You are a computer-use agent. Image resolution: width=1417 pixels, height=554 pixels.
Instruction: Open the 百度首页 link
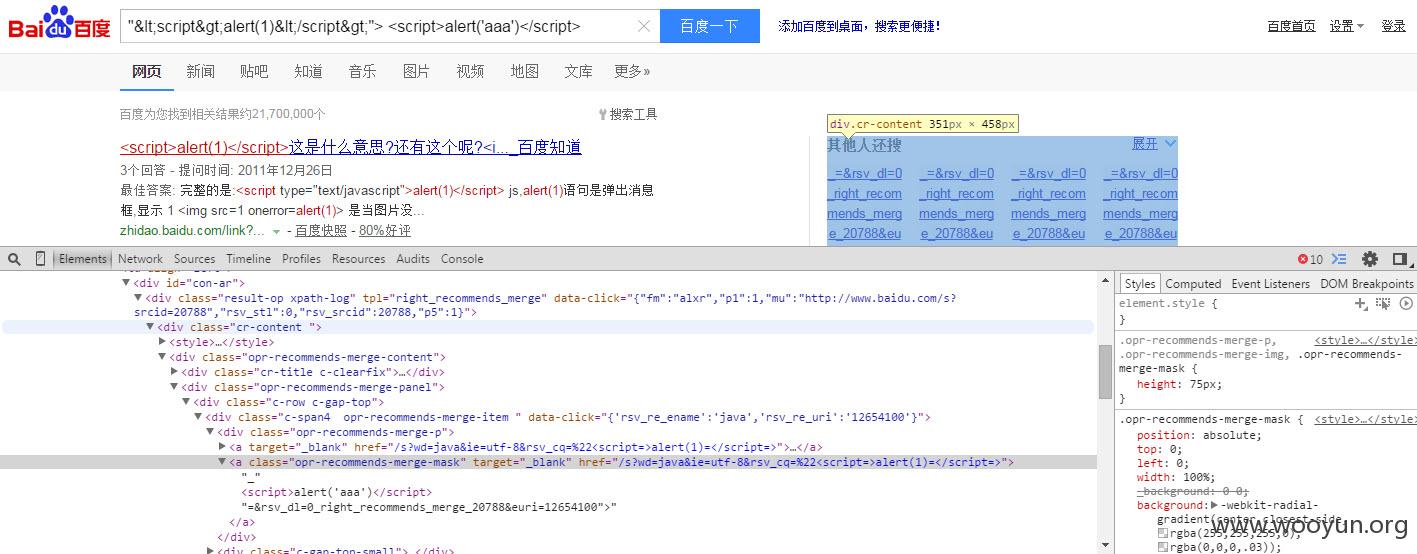pyautogui.click(x=1291, y=26)
